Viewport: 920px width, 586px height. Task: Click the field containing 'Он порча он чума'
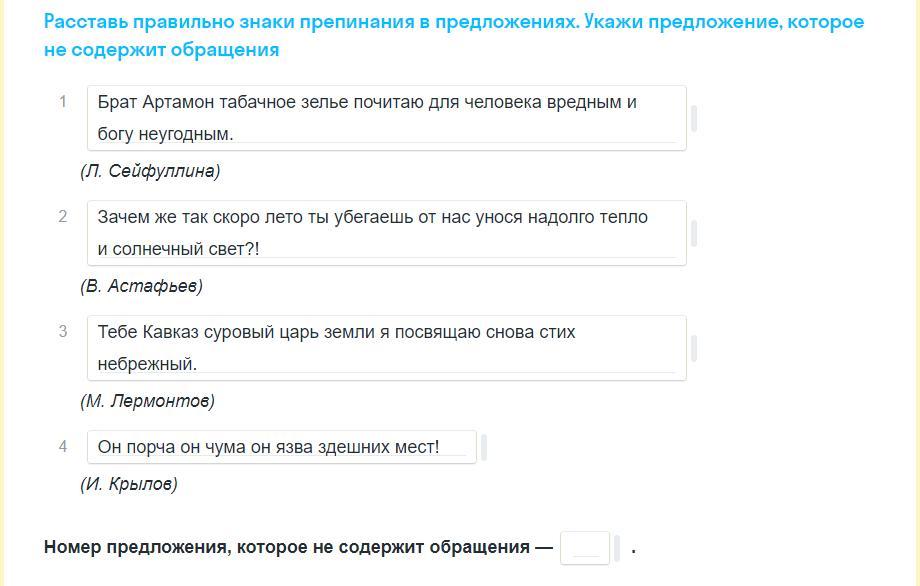click(282, 447)
